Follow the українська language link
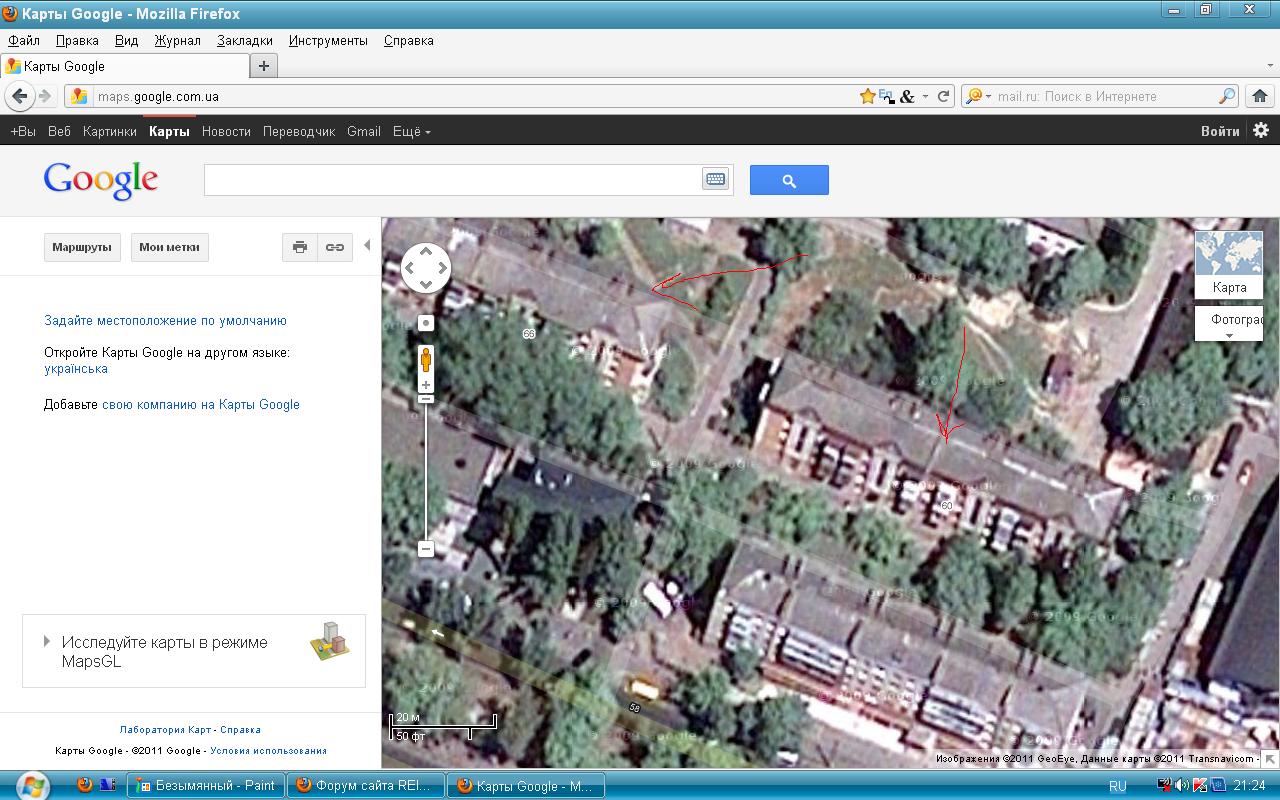The height and width of the screenshot is (800, 1280). pyautogui.click(x=76, y=369)
